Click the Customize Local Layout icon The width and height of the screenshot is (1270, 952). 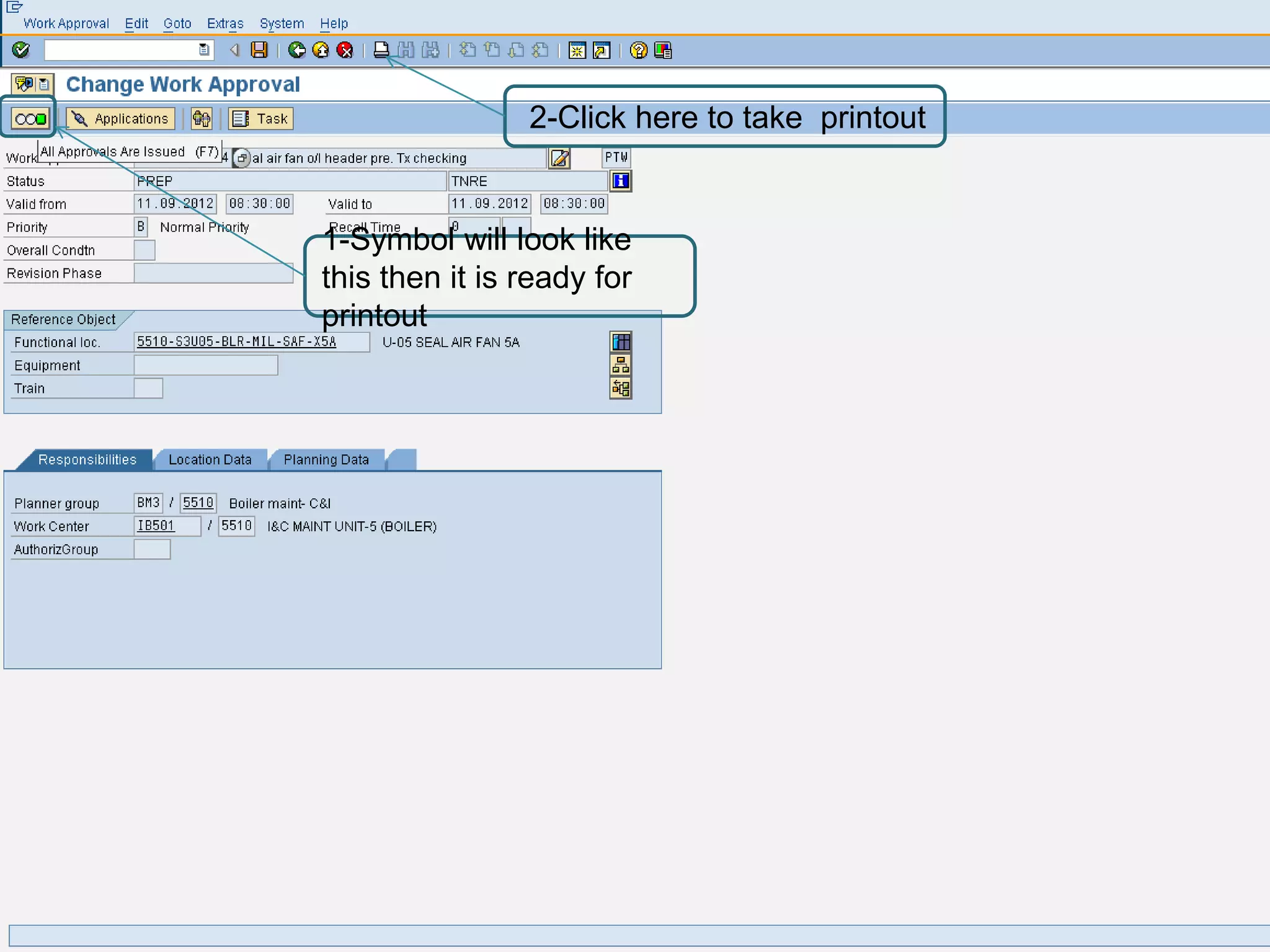tap(663, 50)
